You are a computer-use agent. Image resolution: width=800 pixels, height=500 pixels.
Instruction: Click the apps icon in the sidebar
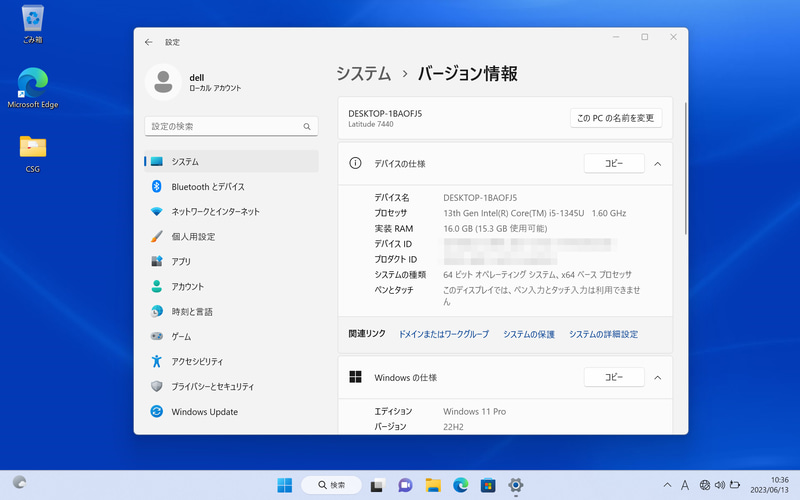157,261
